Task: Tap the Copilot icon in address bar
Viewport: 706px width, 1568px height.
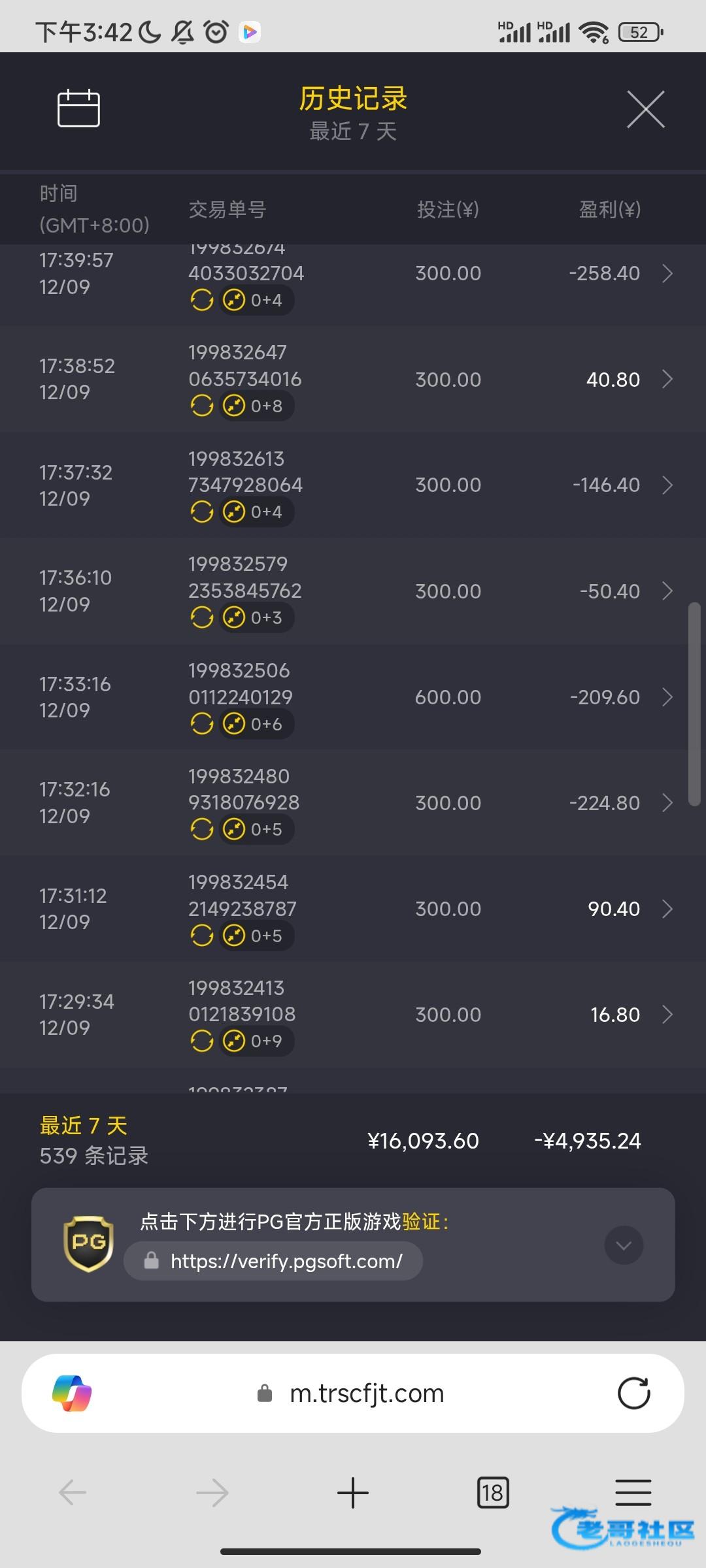Action: pyautogui.click(x=72, y=1394)
